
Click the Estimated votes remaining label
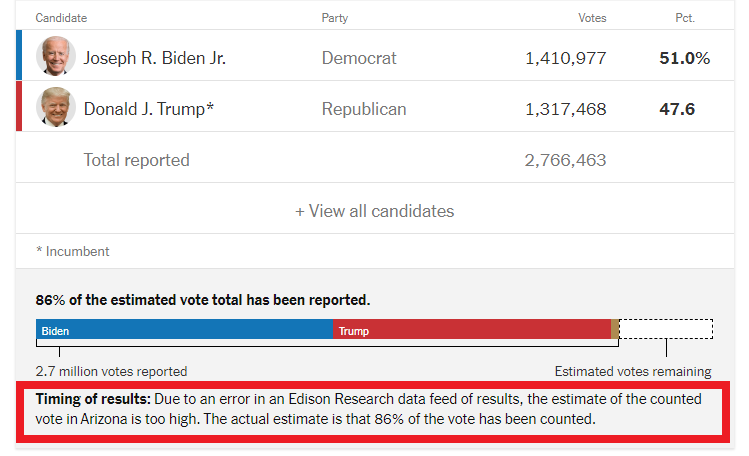point(633,371)
